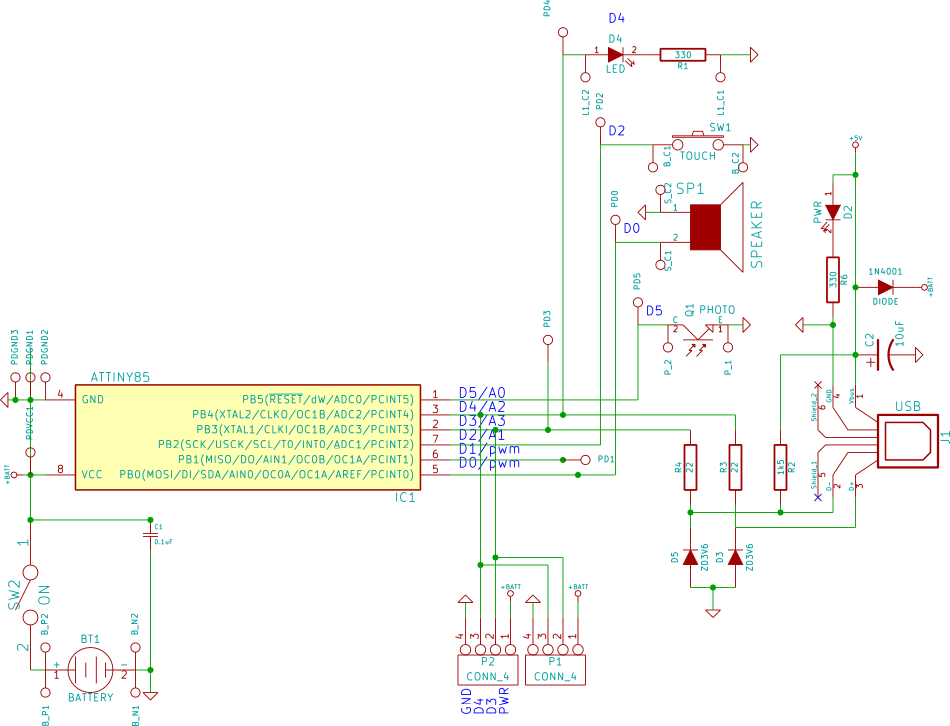Click the D3/A3 net label
The image size is (950, 726).
click(482, 421)
